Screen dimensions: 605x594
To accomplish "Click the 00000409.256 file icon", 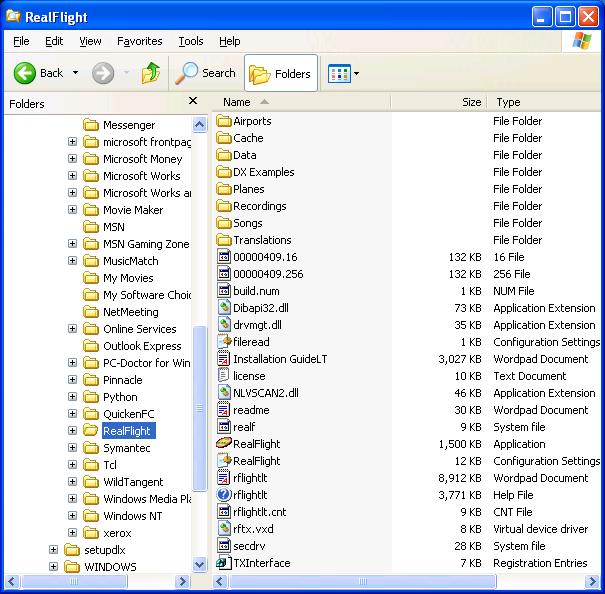I will click(224, 274).
